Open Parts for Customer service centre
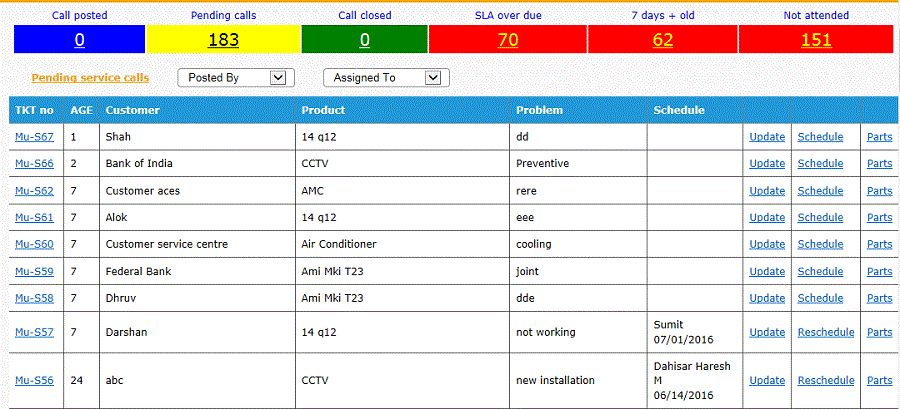Screen dimensions: 900x409 (879, 244)
